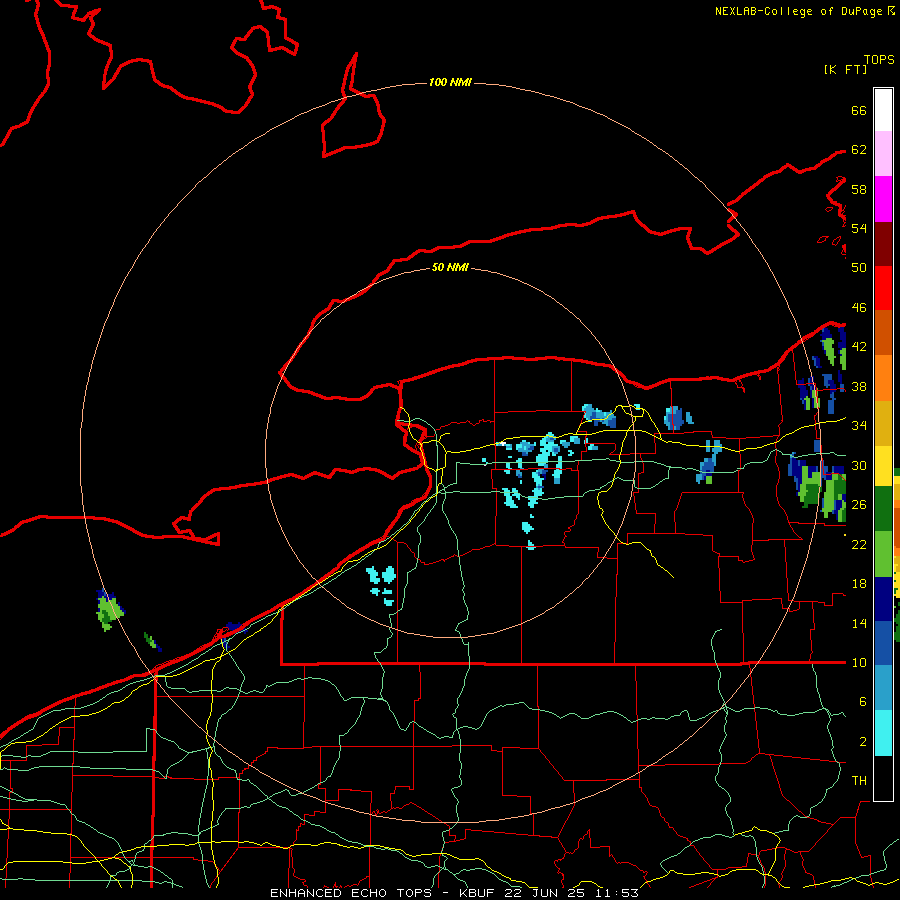Click the "2" scale label

(x=862, y=742)
